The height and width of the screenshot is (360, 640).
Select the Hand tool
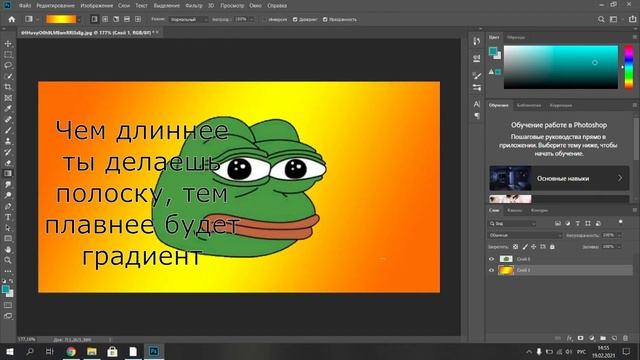click(8, 249)
